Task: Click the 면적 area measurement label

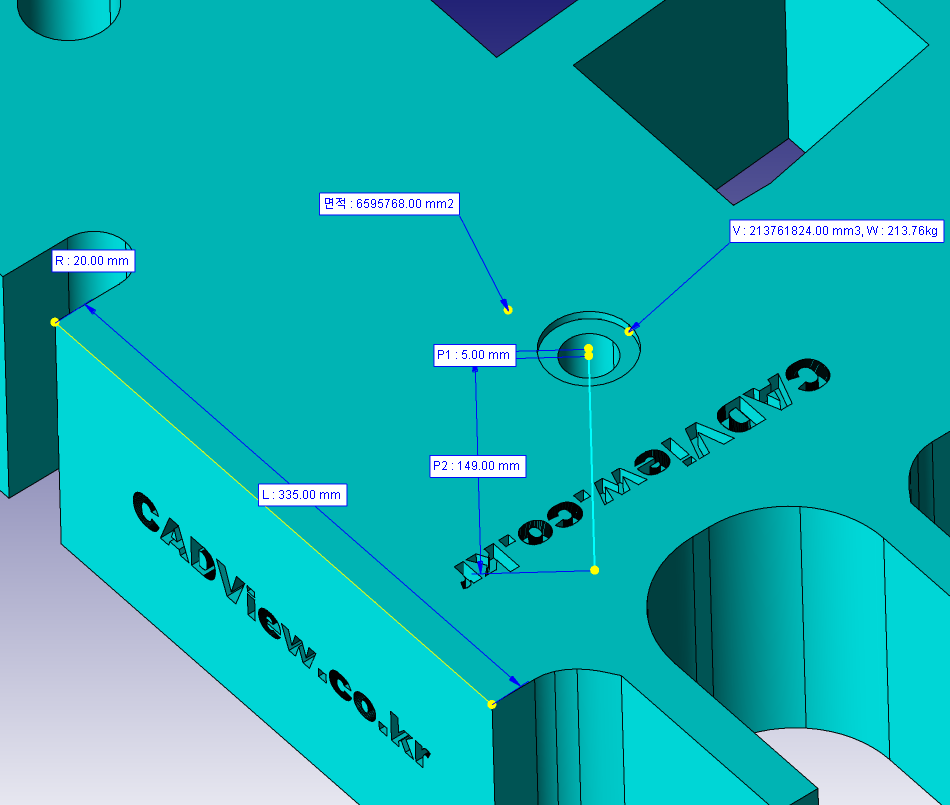Action: 388,204
